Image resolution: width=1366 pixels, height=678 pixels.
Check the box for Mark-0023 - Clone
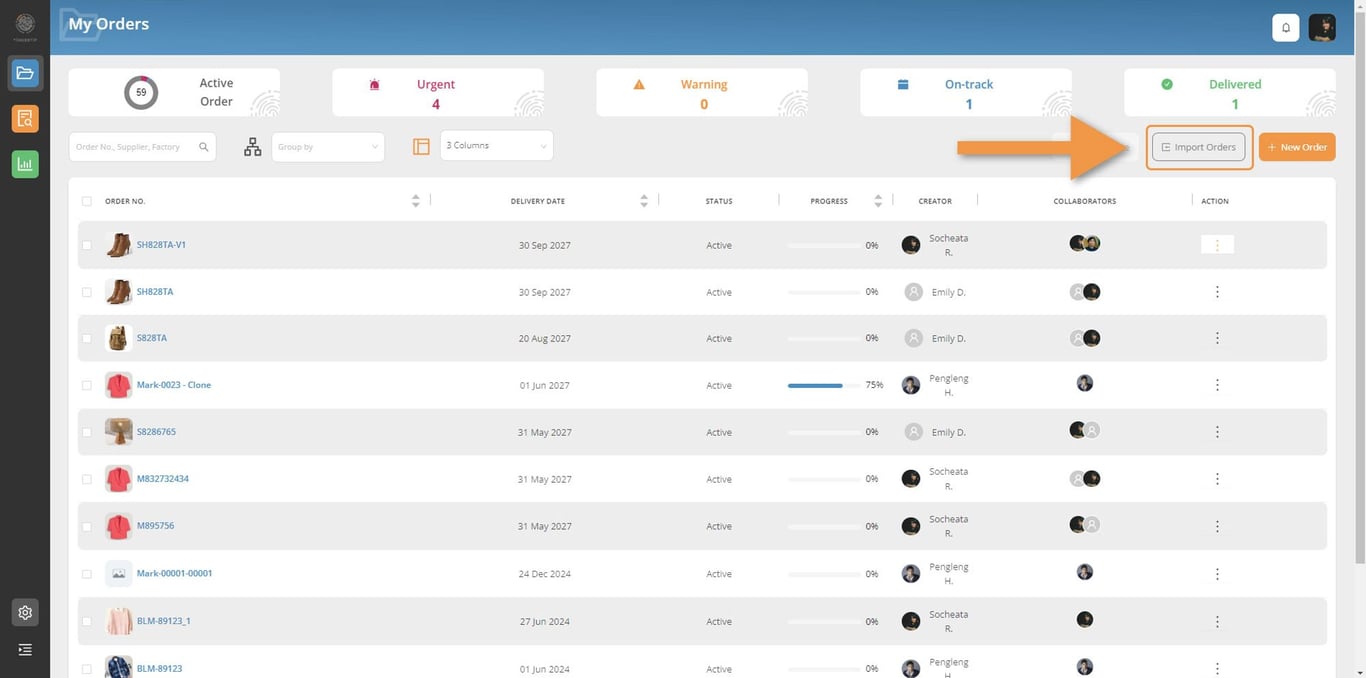[87, 385]
